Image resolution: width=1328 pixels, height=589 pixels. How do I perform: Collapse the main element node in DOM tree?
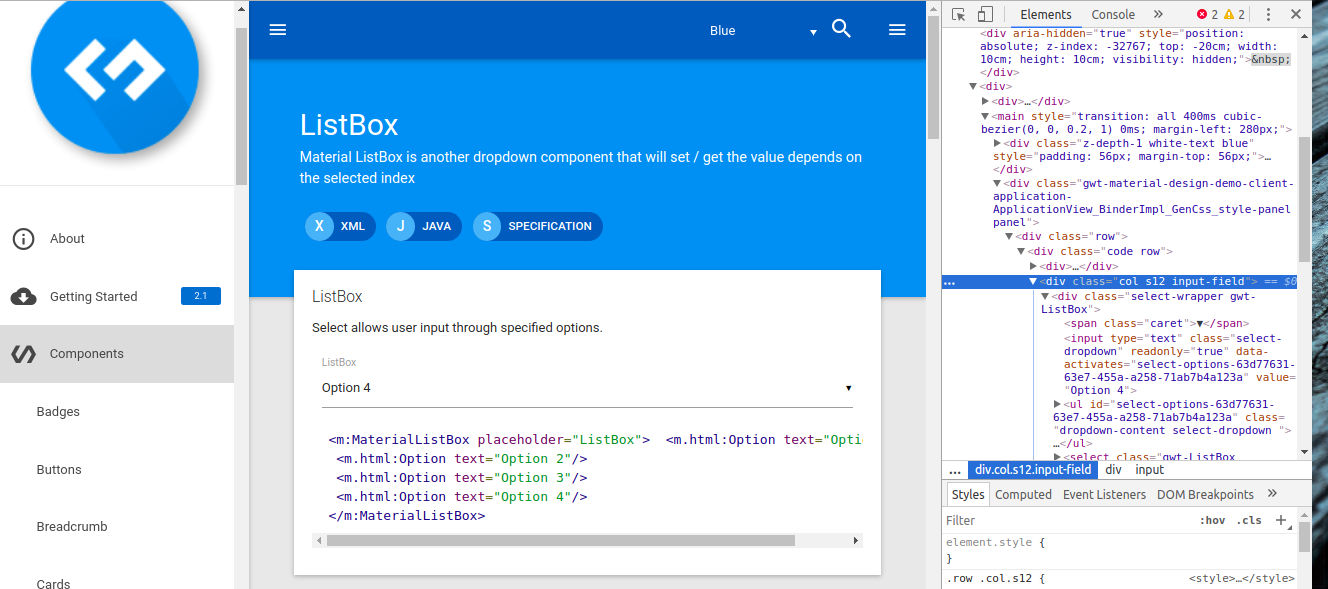point(985,117)
